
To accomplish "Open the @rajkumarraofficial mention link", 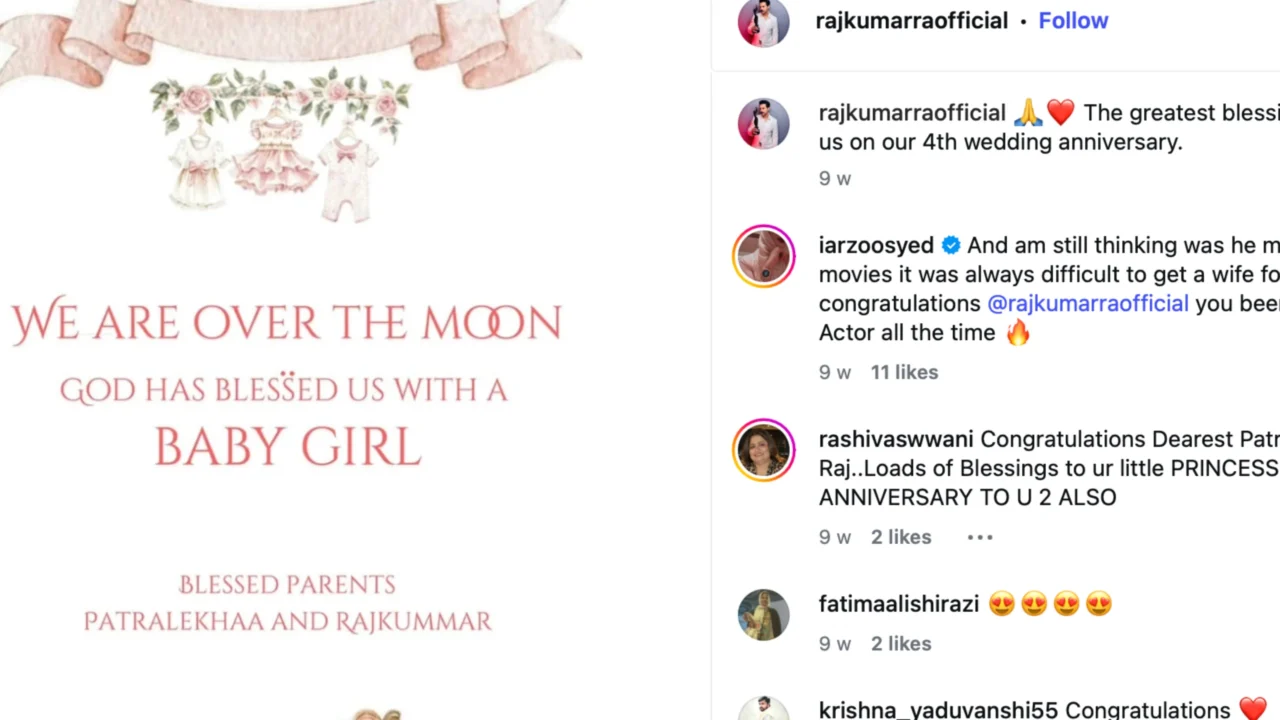I will coord(1088,303).
